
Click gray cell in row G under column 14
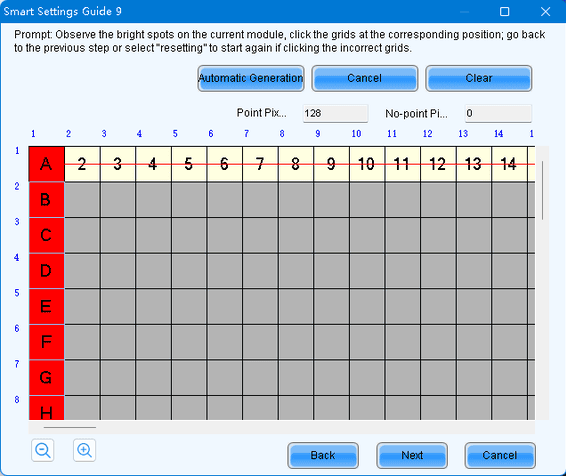pos(509,377)
